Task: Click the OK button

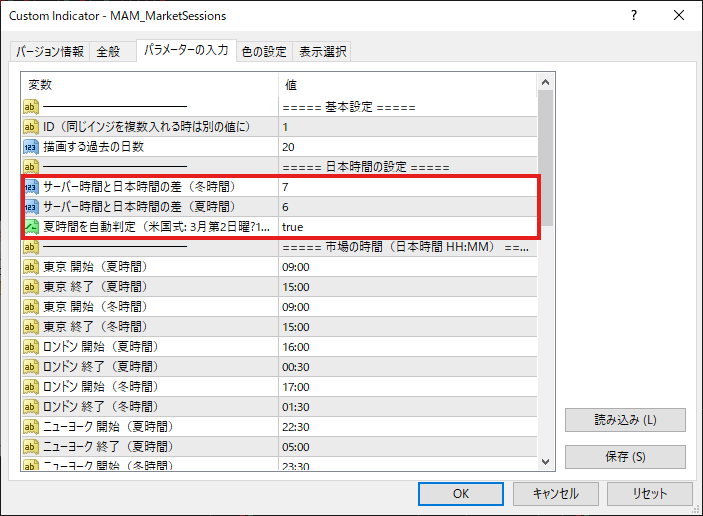Action: 460,494
